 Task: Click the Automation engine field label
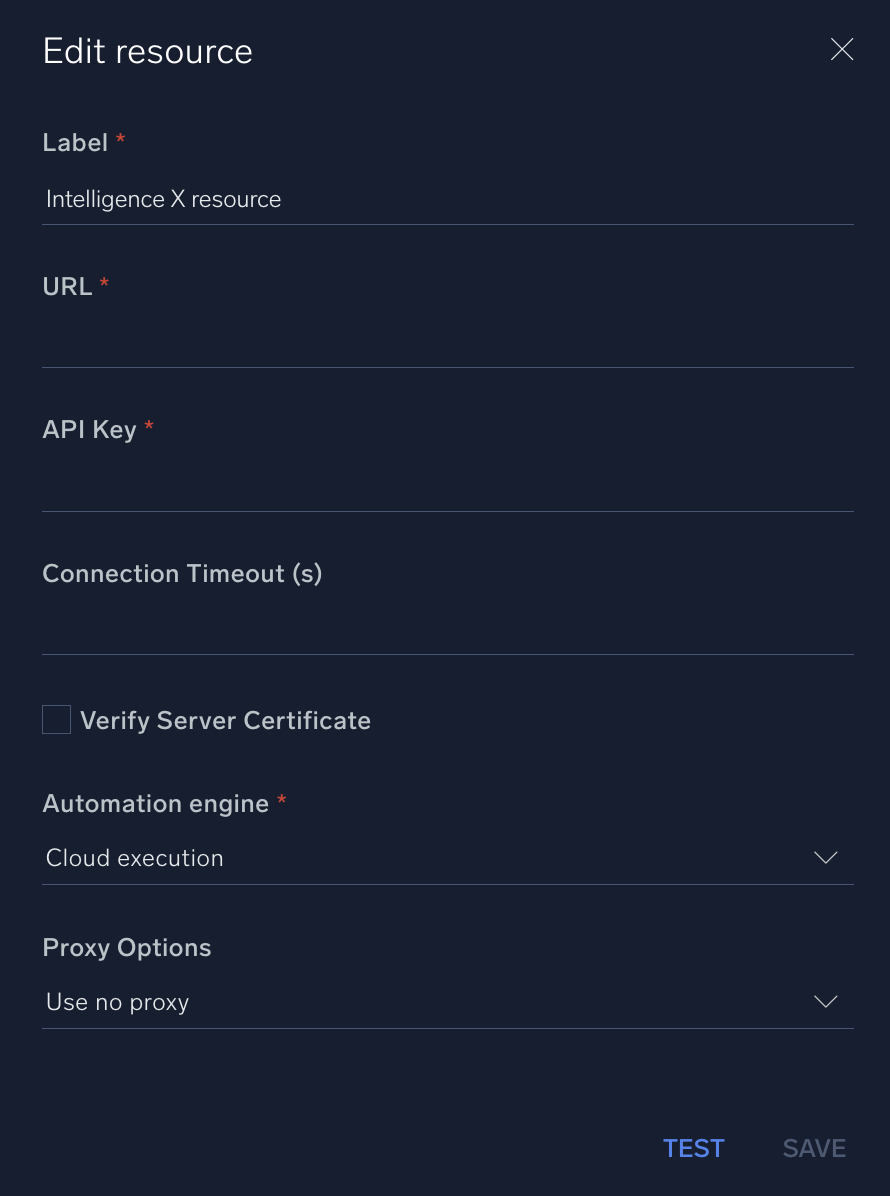coord(155,803)
